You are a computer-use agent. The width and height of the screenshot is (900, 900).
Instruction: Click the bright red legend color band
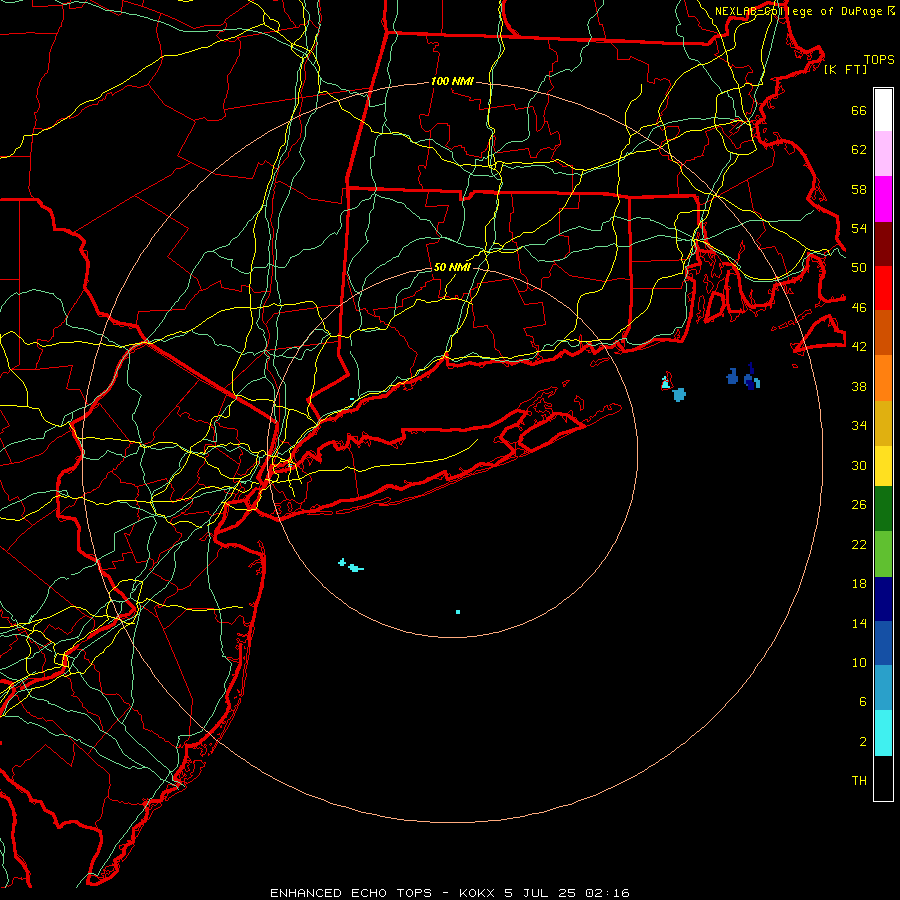click(883, 288)
